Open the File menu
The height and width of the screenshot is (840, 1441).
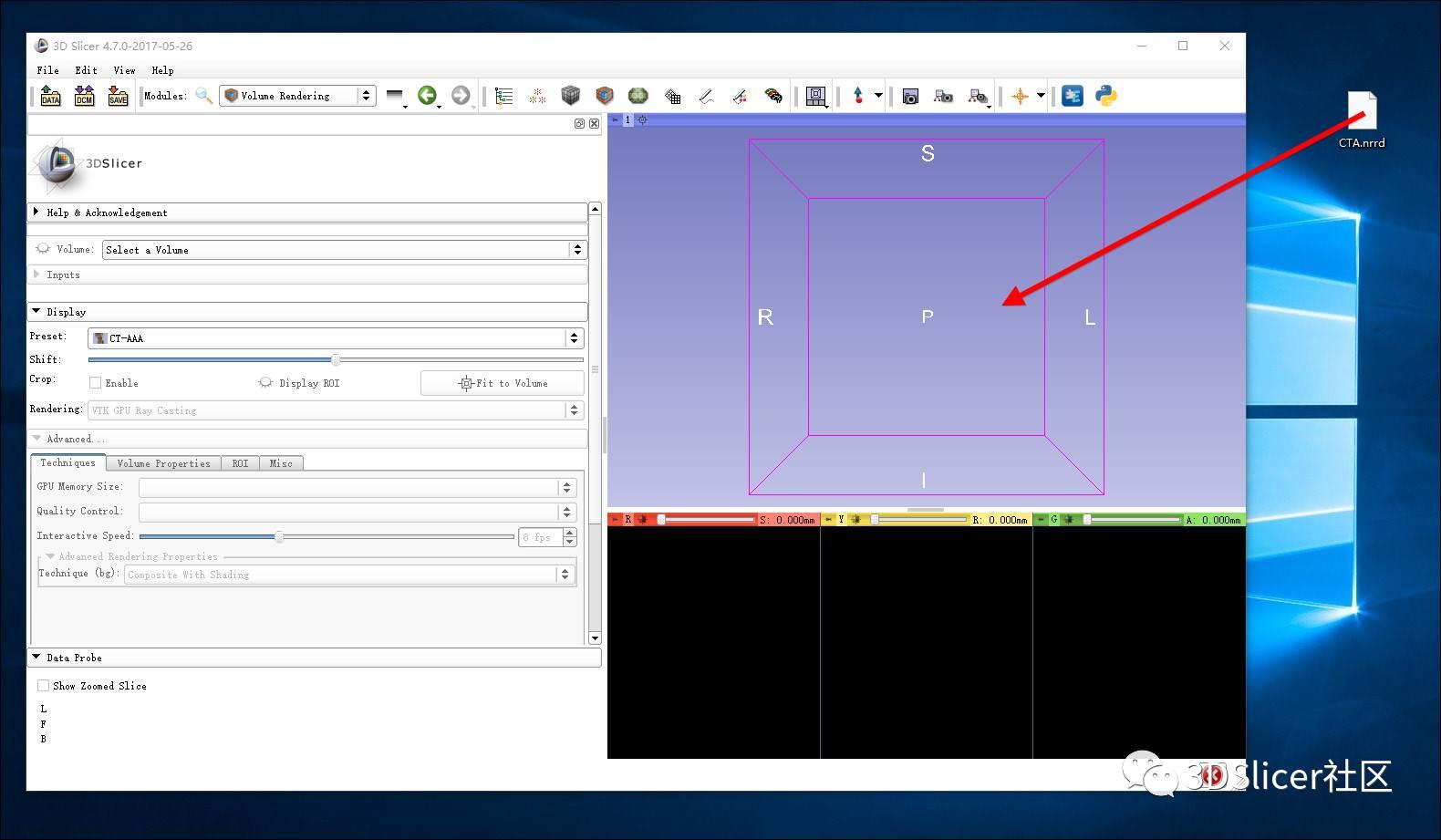point(47,70)
